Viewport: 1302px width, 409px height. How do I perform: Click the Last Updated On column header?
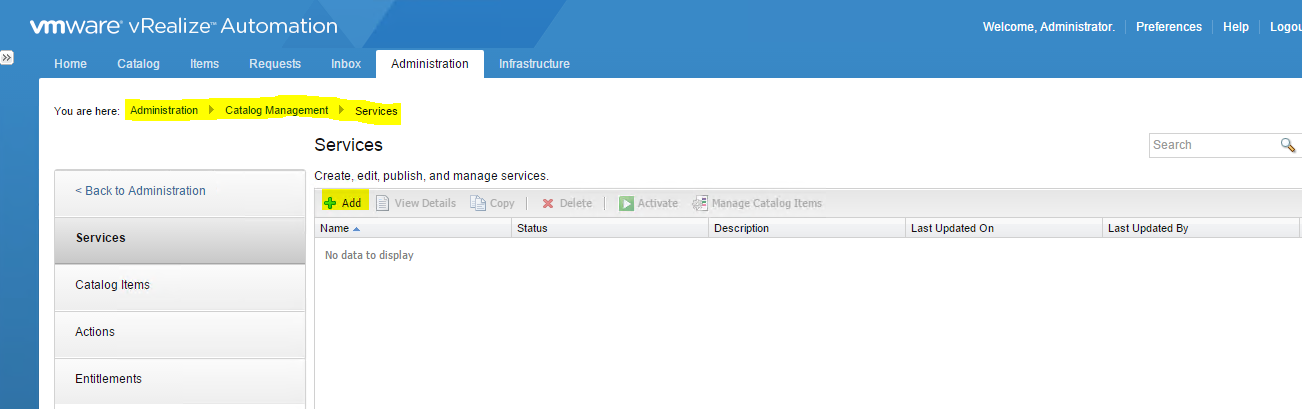click(x=1004, y=228)
